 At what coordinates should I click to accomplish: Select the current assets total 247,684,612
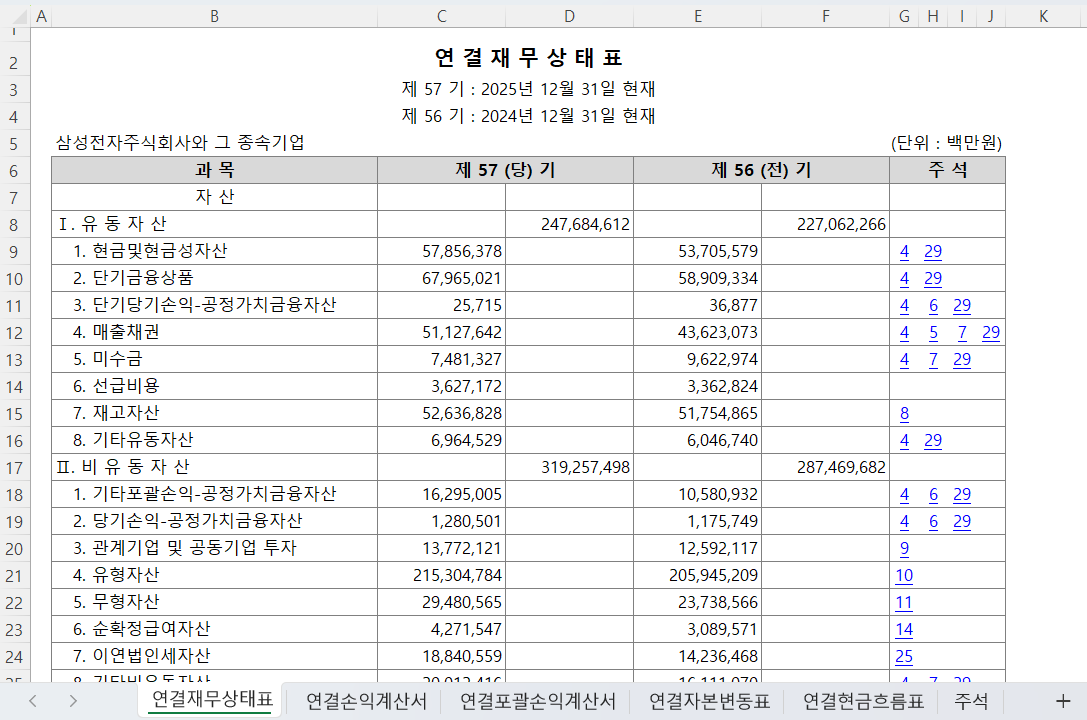[569, 225]
